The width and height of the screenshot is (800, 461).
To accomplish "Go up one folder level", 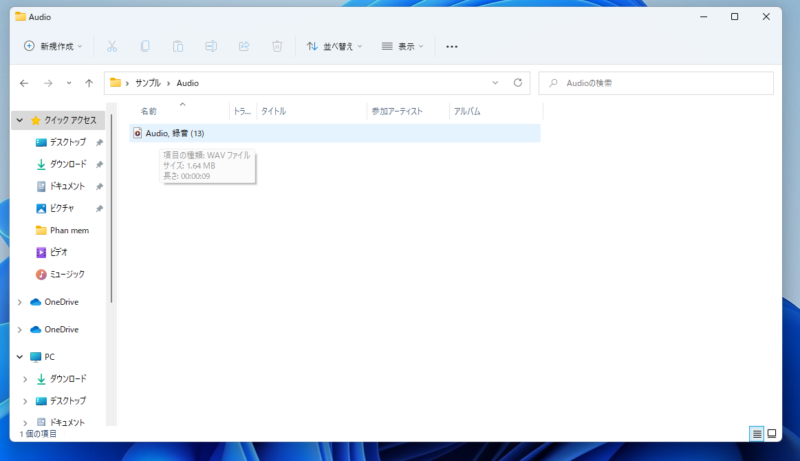I will (89, 83).
